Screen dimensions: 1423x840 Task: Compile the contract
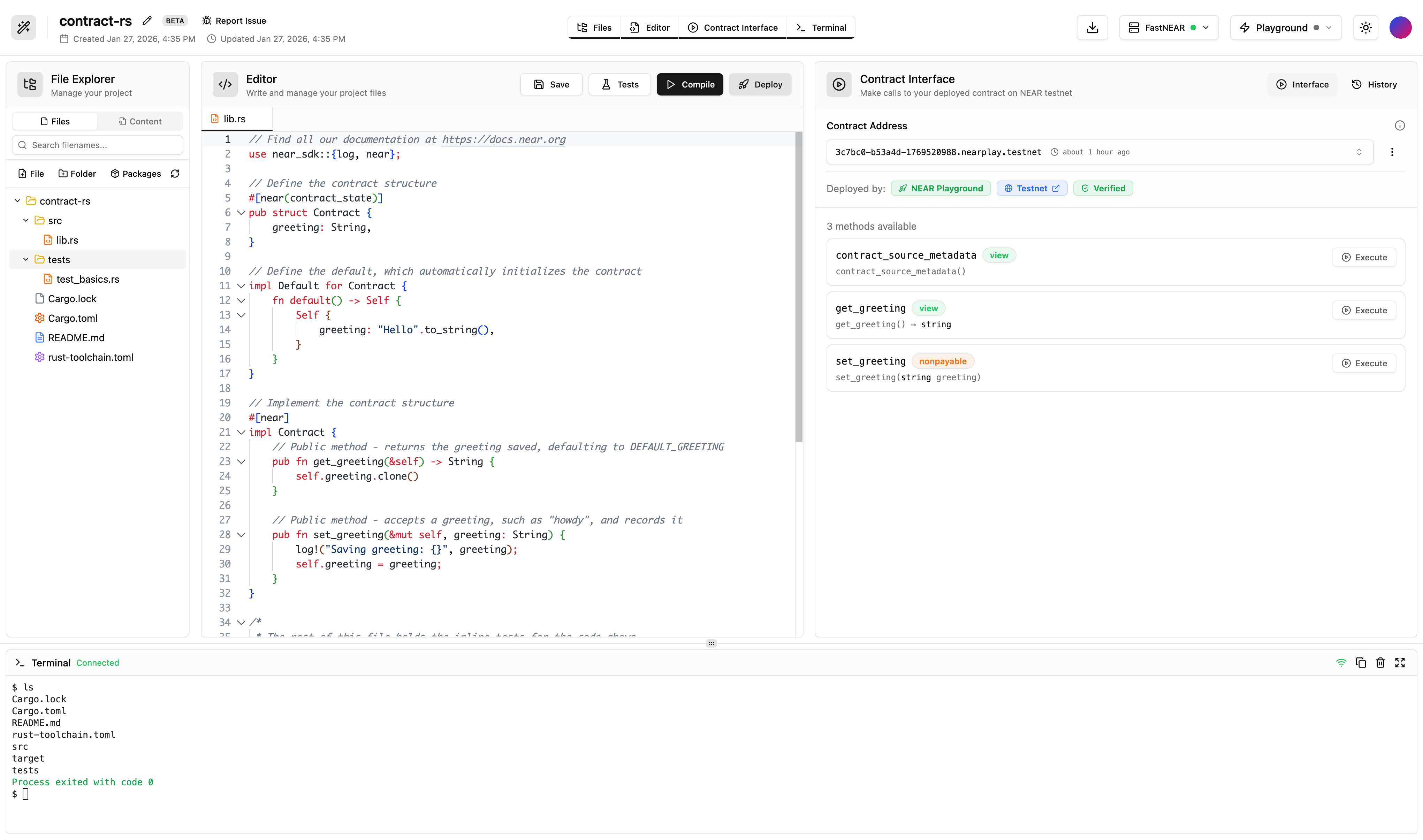pyautogui.click(x=690, y=84)
